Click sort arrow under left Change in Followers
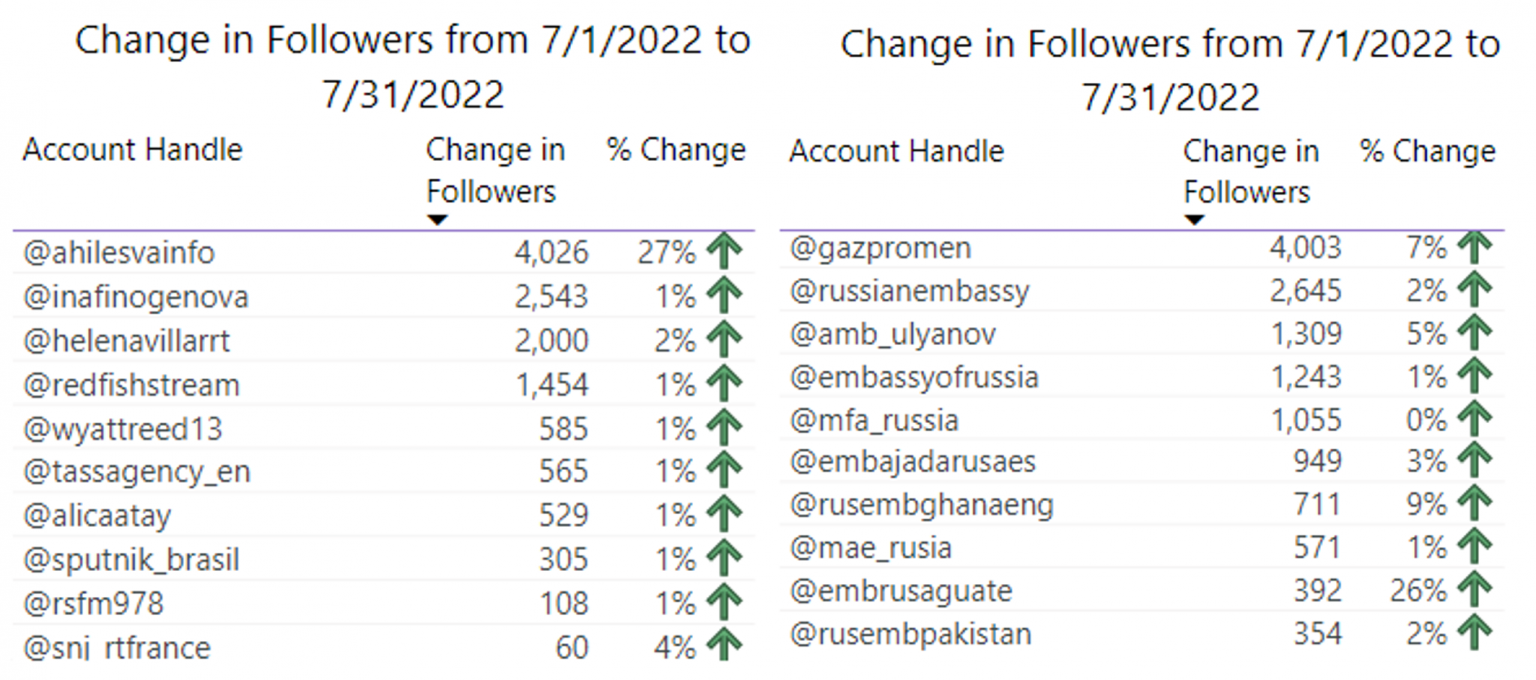Image resolution: width=1536 pixels, height=680 pixels. (x=437, y=220)
